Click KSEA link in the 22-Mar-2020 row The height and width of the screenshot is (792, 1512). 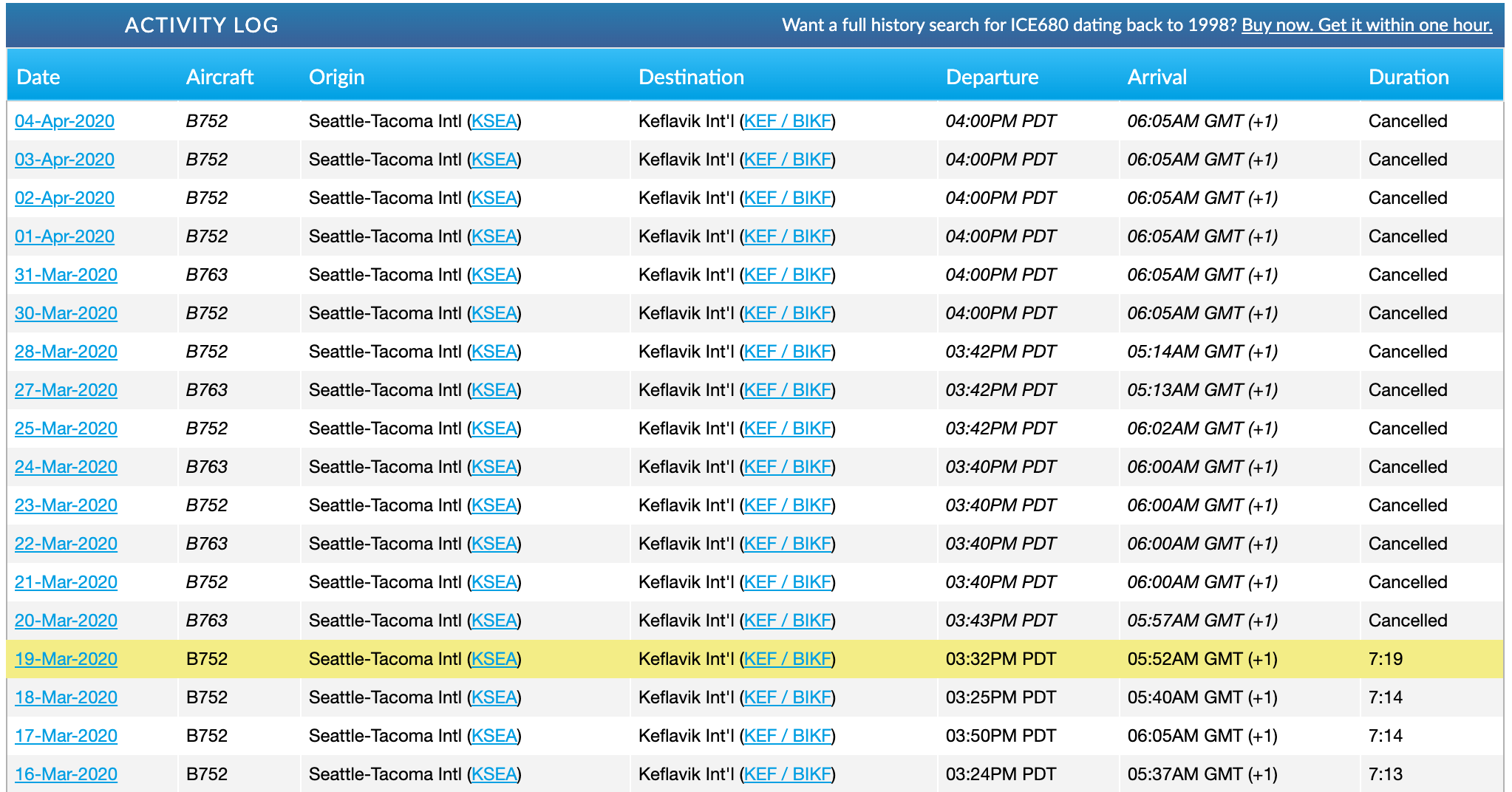[494, 544]
